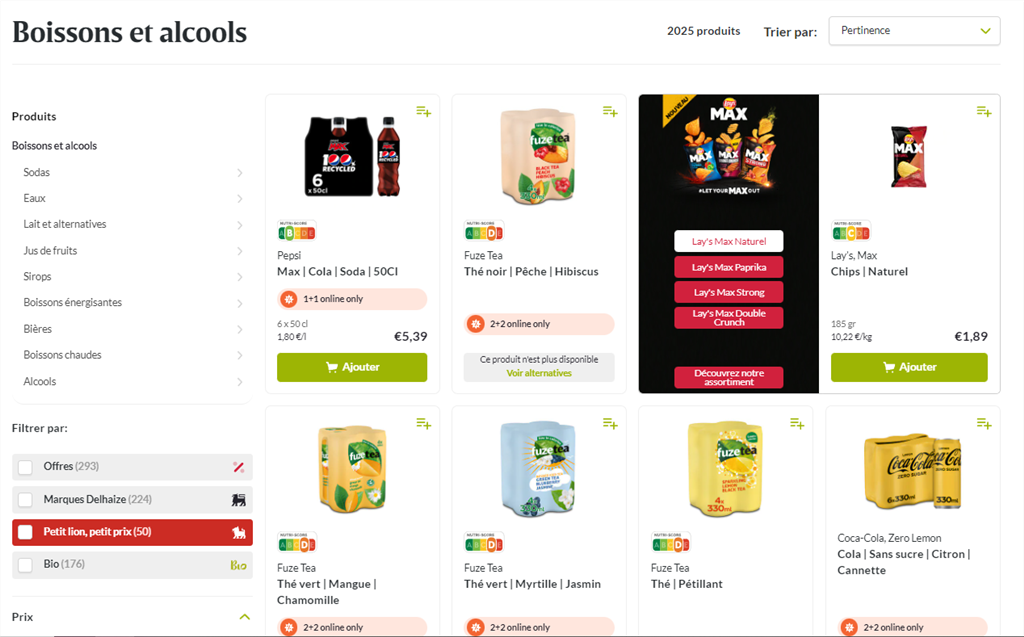The width and height of the screenshot is (1024, 637).
Task: Open Voir alternatives link
Action: tap(539, 373)
